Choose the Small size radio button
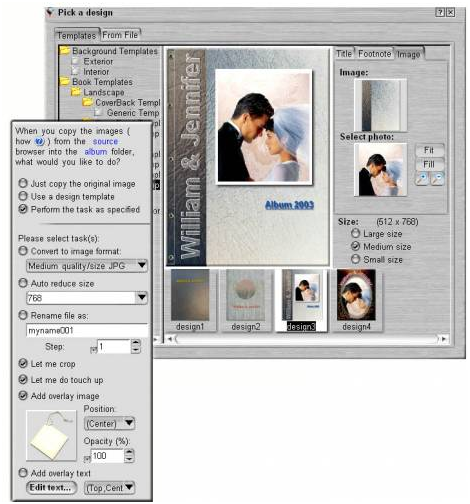Viewport: 470px width, 504px height. click(x=356, y=259)
